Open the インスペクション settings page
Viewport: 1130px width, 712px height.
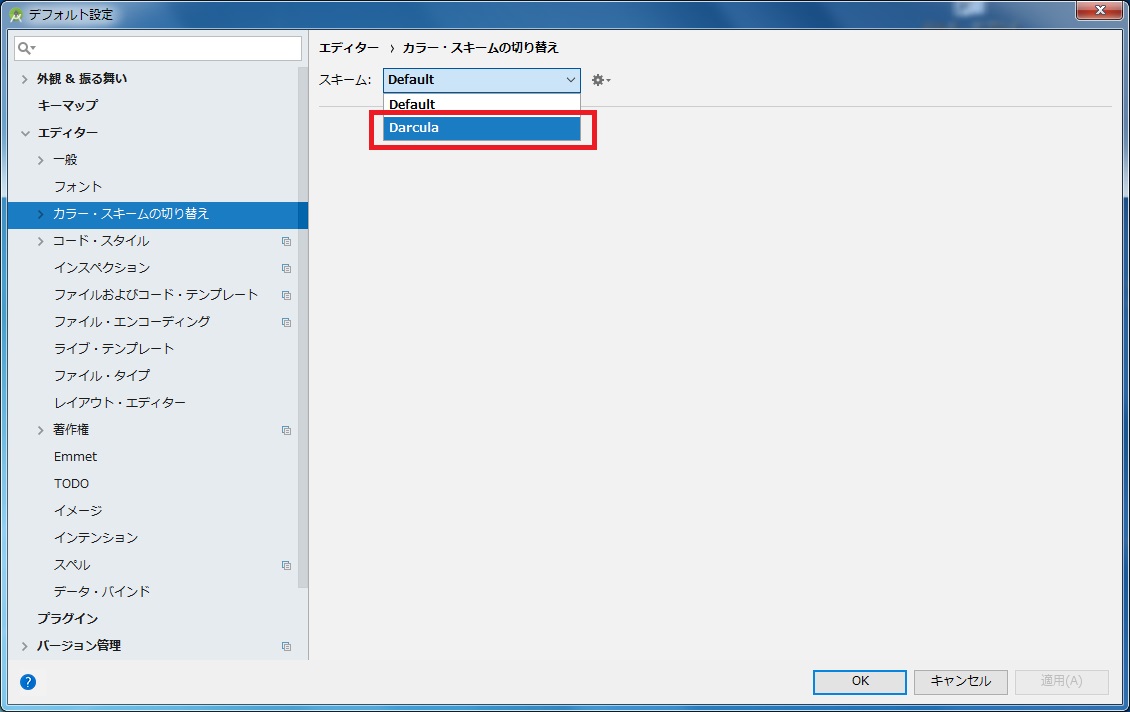pos(102,268)
